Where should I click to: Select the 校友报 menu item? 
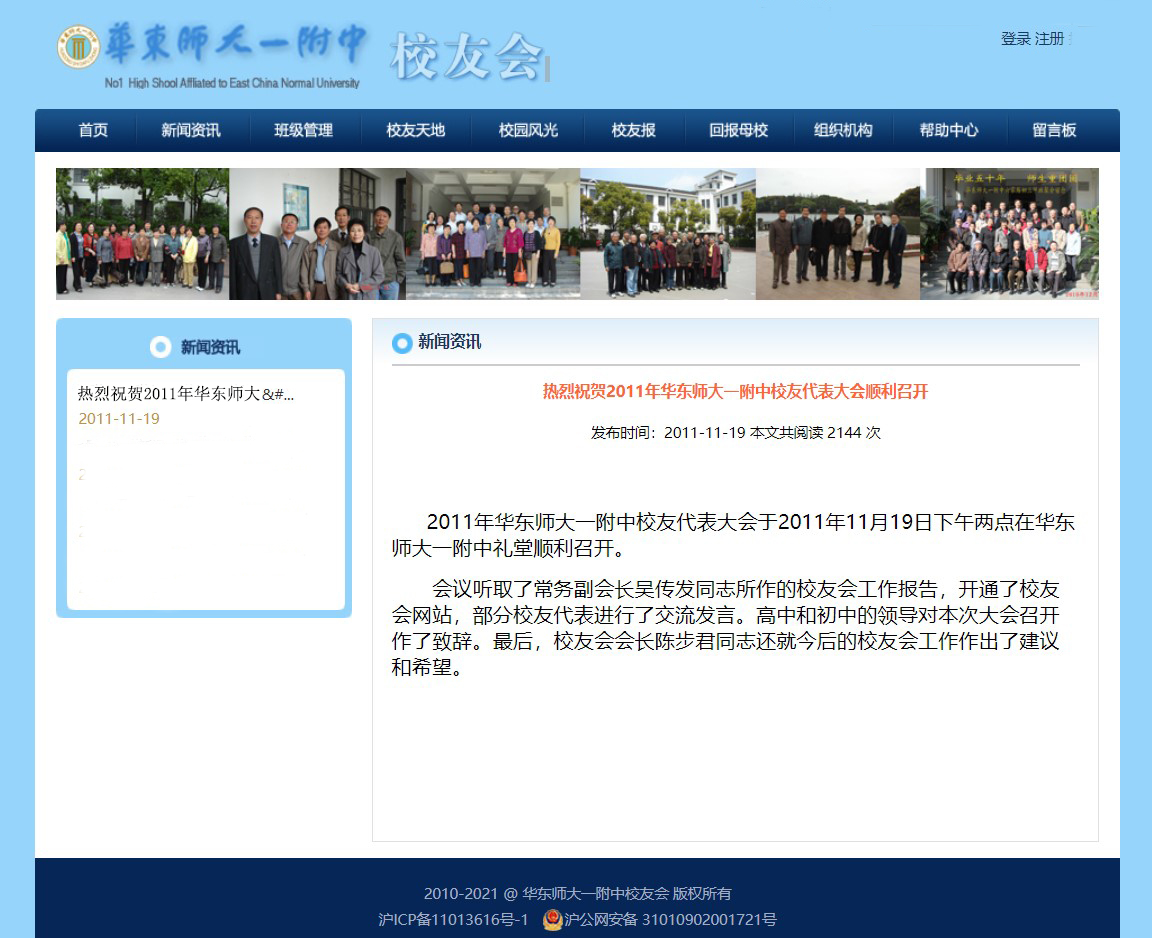tap(633, 131)
